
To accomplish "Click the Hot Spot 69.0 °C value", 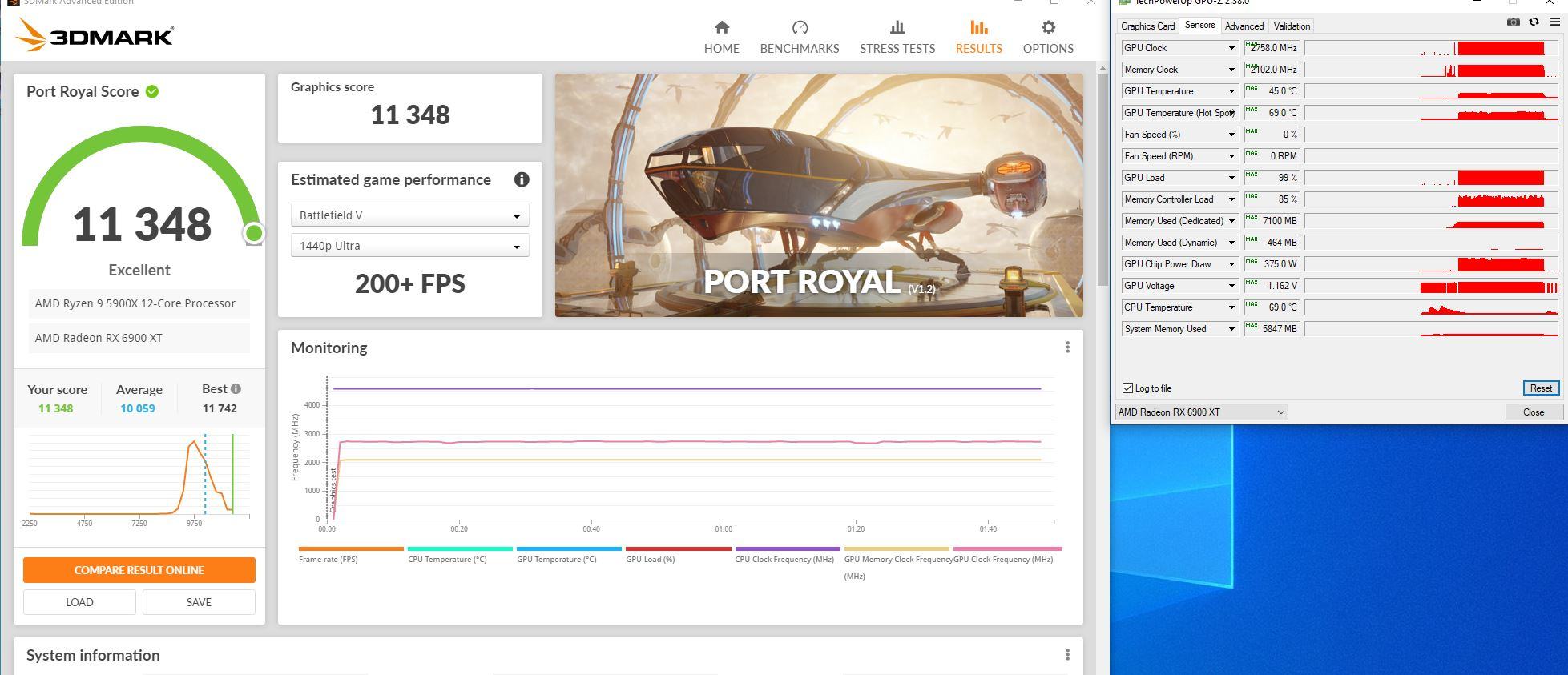I will (x=1272, y=113).
